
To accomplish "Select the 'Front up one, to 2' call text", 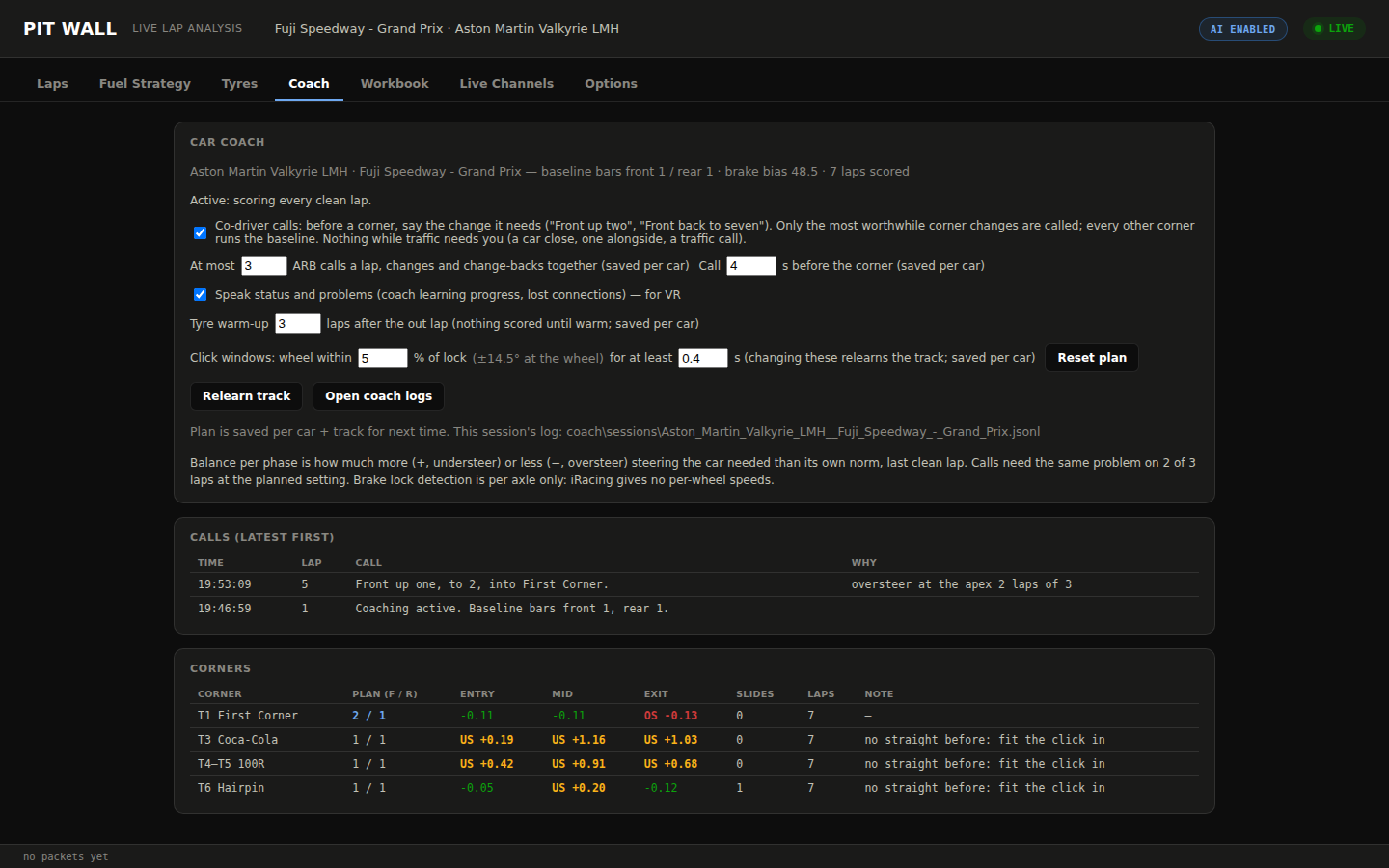I will [481, 584].
